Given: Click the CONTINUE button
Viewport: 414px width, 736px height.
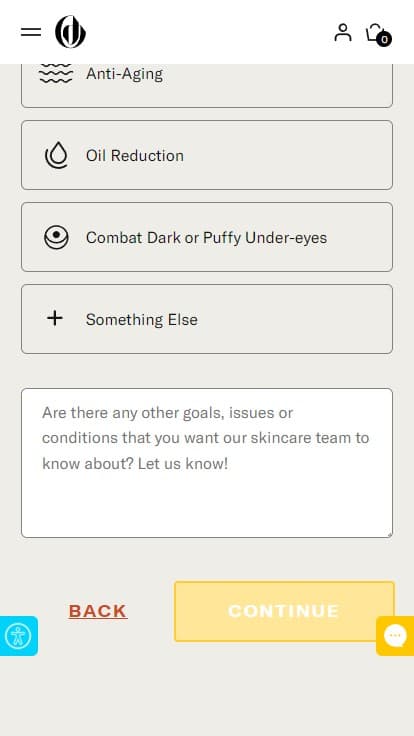Looking at the screenshot, I should [284, 611].
